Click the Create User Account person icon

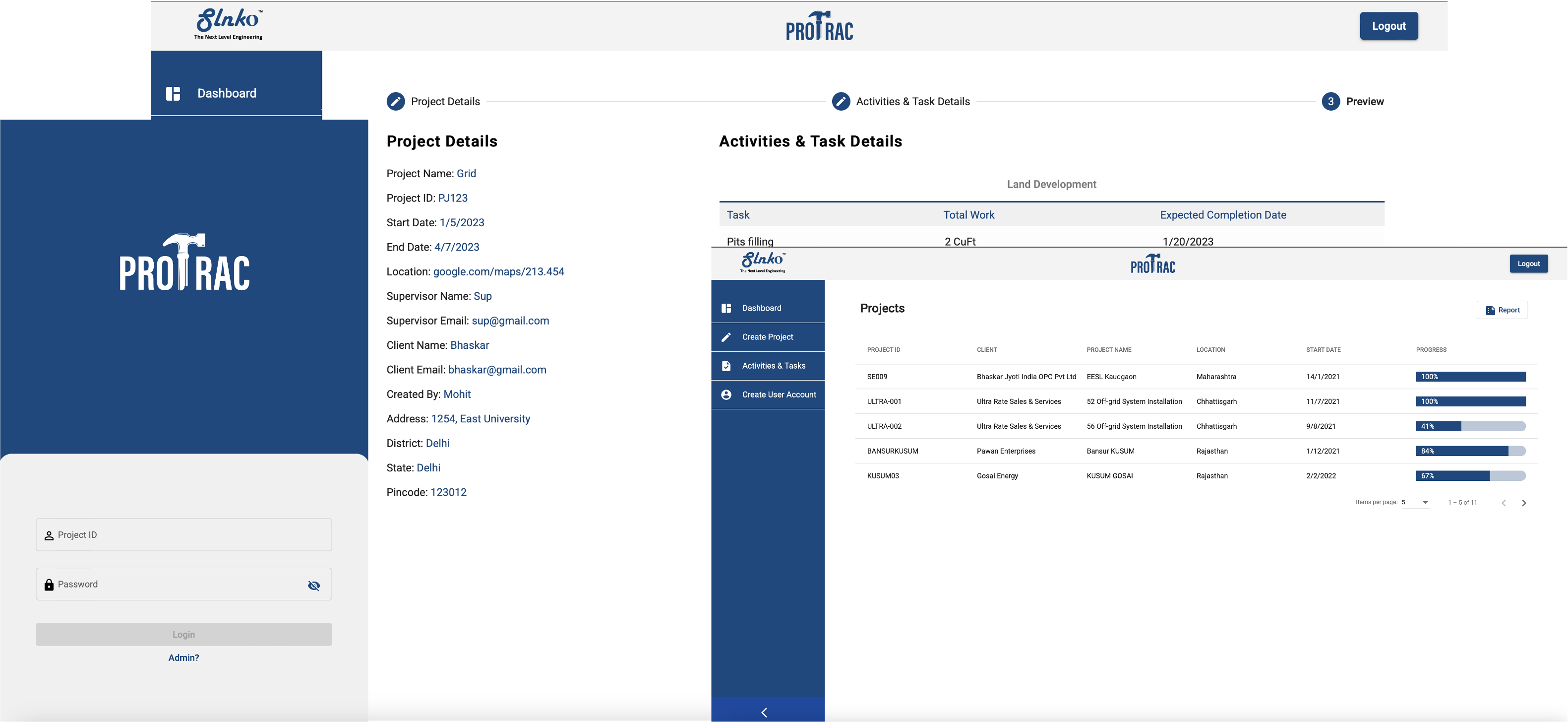pyautogui.click(x=726, y=394)
